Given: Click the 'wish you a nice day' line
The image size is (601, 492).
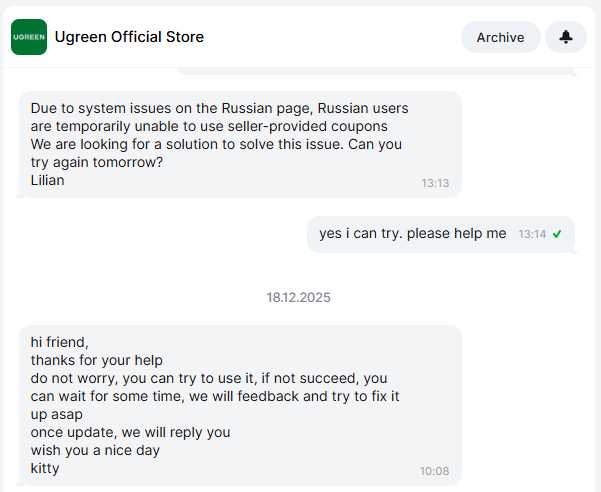Looking at the screenshot, I should (x=95, y=450).
